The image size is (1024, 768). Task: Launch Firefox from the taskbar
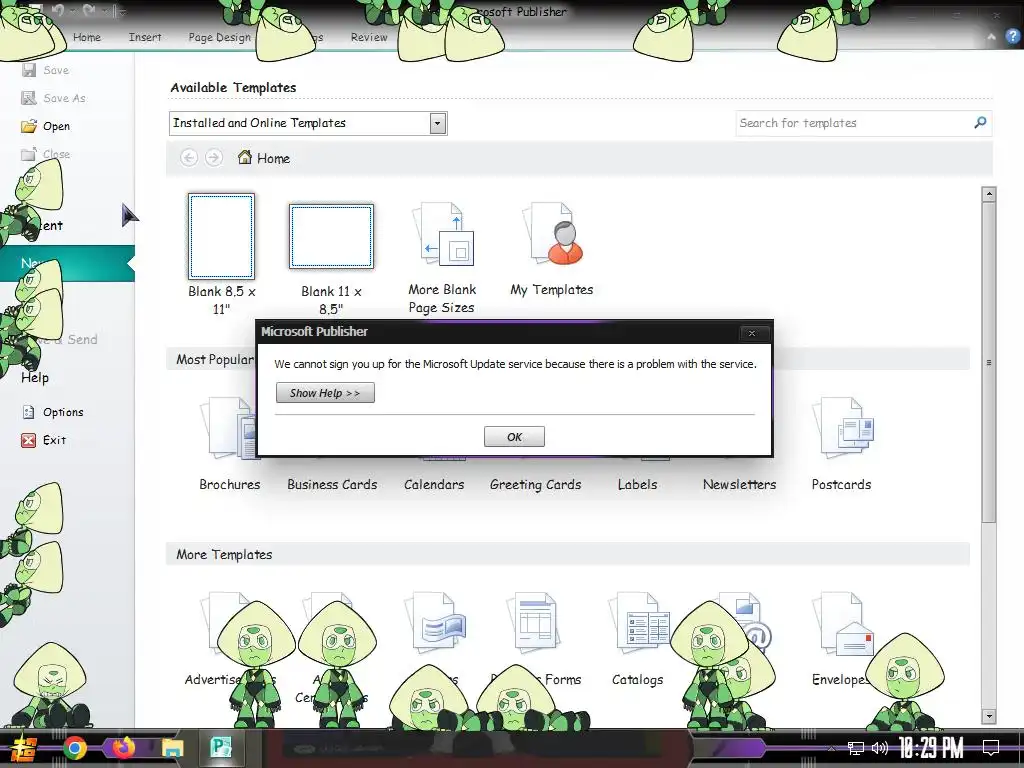(x=123, y=748)
